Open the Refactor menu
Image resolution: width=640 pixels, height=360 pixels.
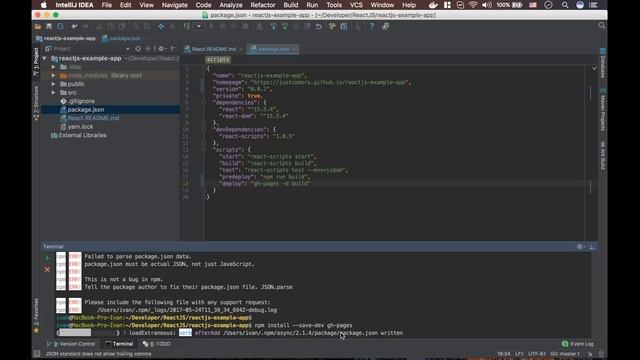point(262,5)
